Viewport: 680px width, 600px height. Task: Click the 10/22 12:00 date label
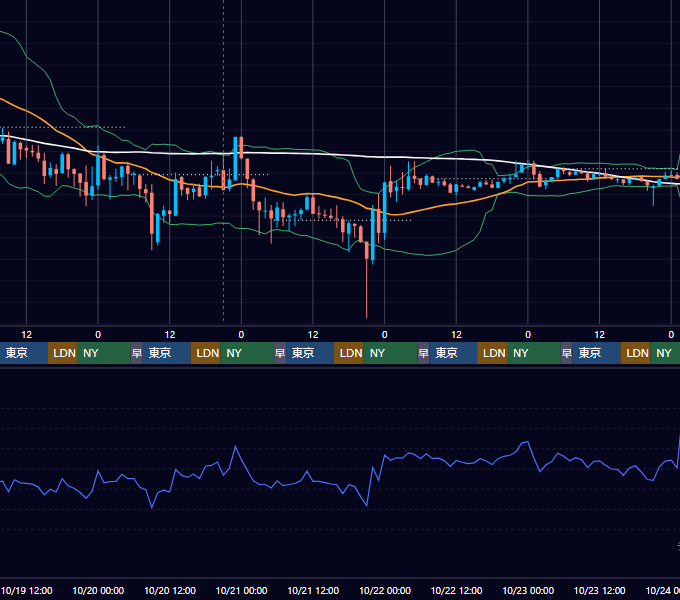pyautogui.click(x=456, y=590)
